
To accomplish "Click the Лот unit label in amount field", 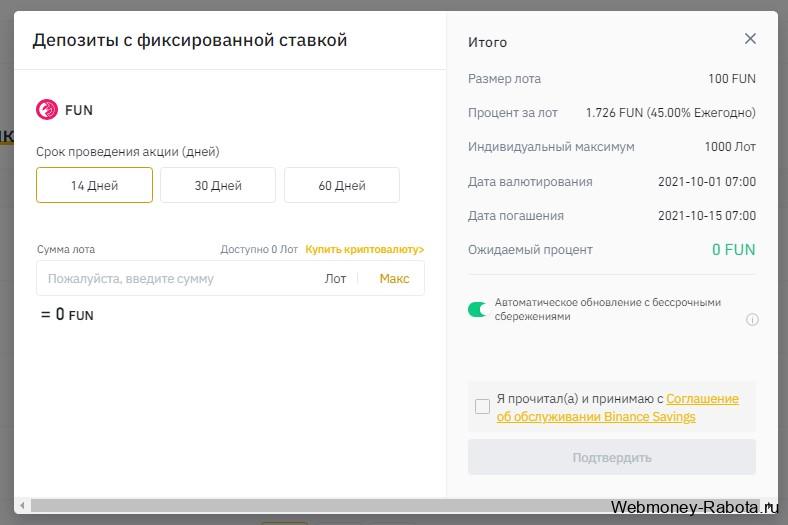I will pos(335,278).
